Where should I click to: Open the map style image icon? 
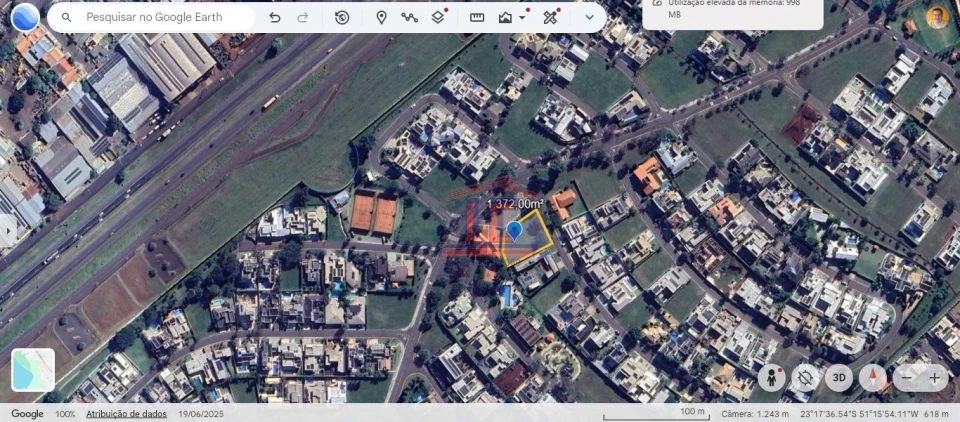[505, 18]
